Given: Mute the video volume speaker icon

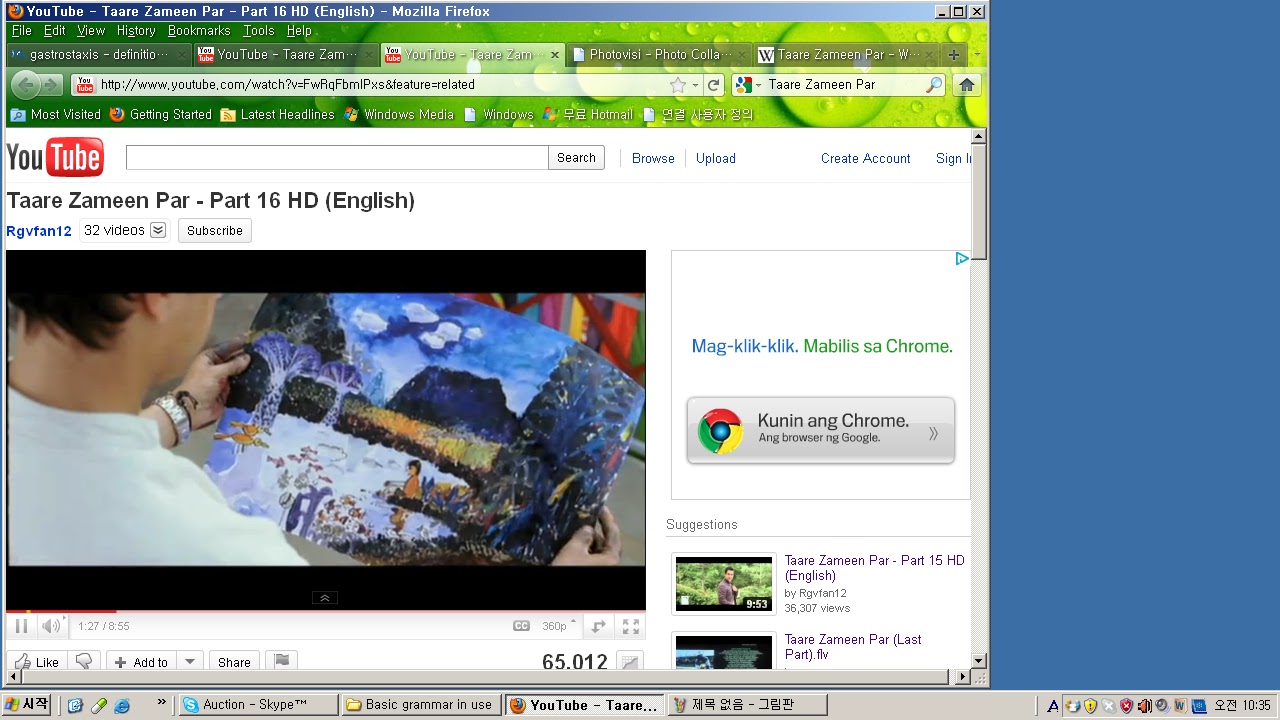Looking at the screenshot, I should tap(50, 626).
